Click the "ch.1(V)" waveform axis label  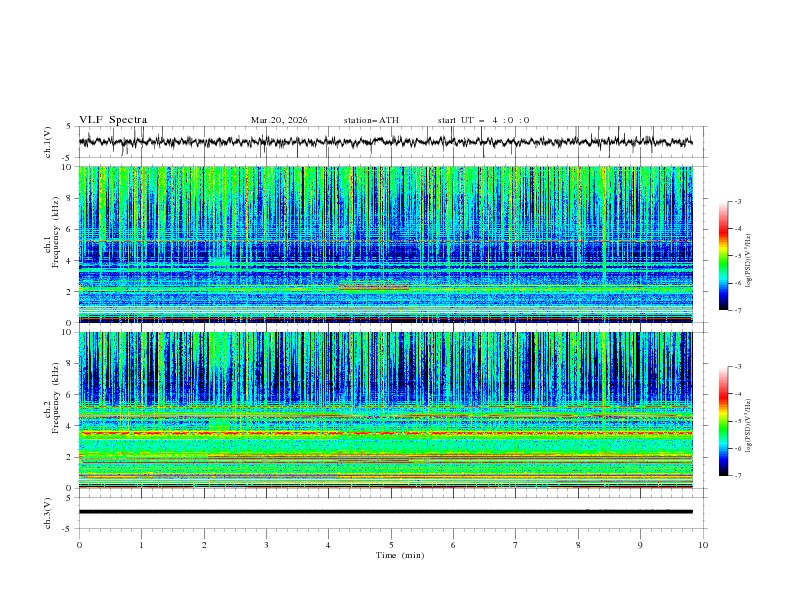click(x=48, y=142)
